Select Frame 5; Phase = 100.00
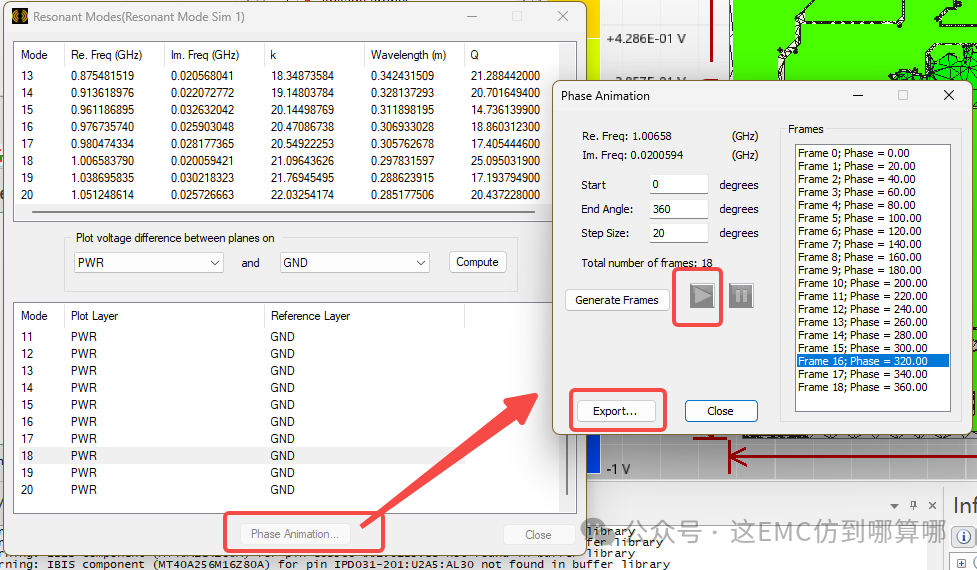The height and width of the screenshot is (570, 977). [x=872, y=219]
